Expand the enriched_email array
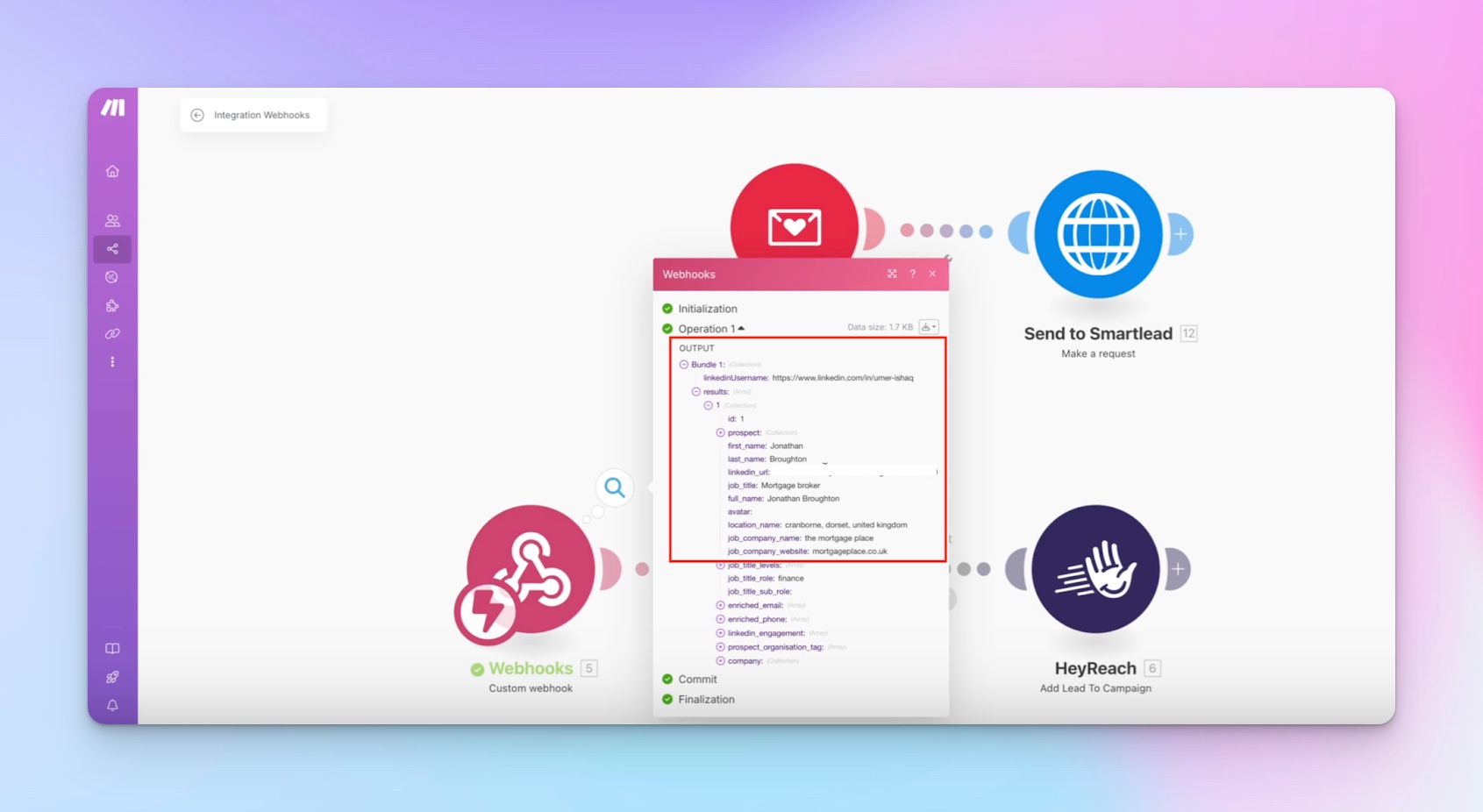 (x=721, y=605)
